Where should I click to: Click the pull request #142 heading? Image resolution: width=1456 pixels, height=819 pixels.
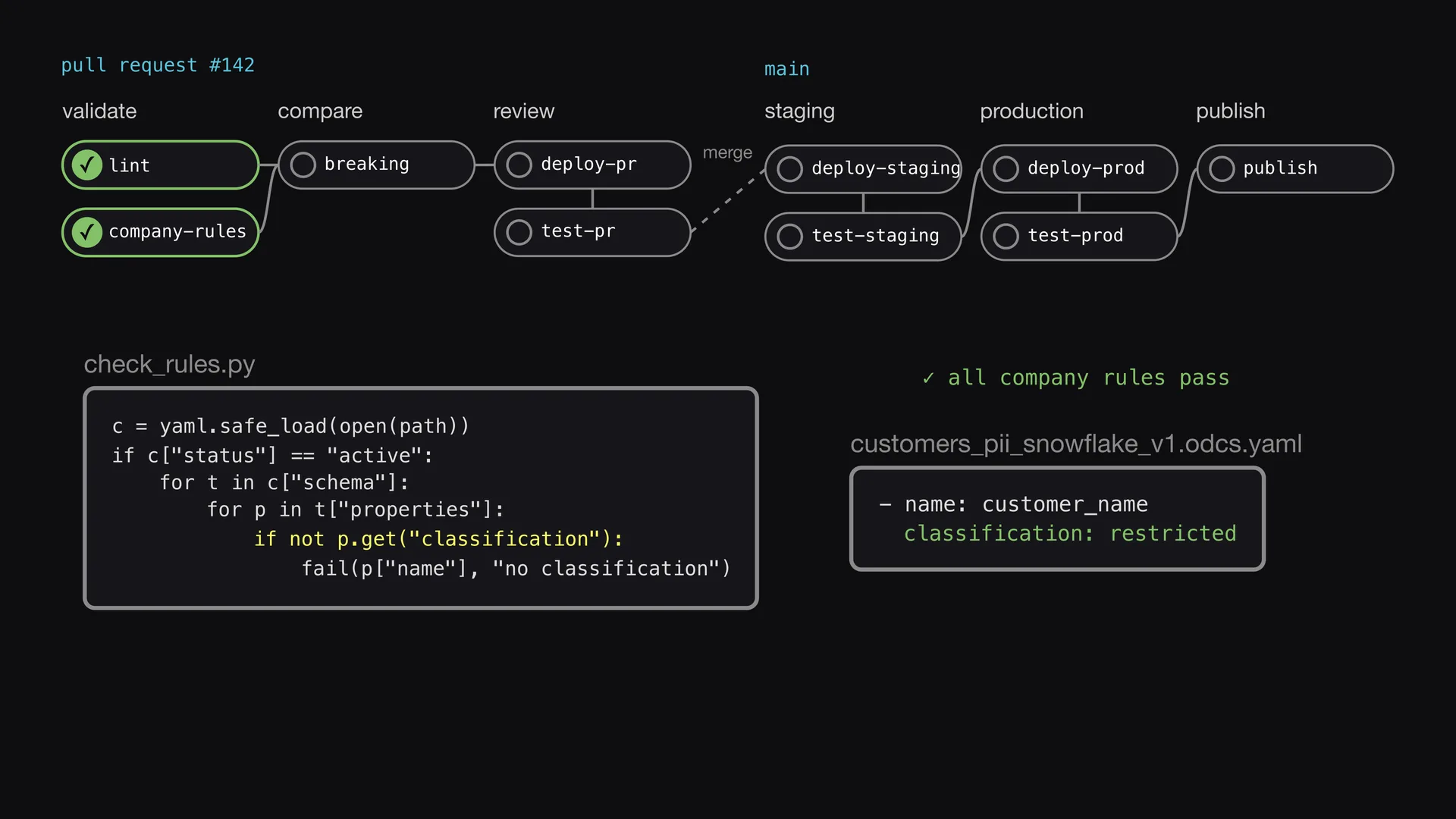tap(158, 65)
